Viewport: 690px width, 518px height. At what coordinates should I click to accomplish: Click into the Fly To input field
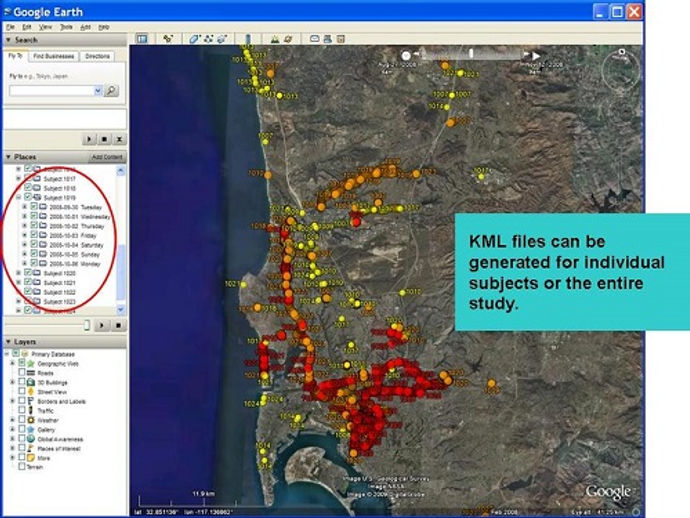(51, 91)
